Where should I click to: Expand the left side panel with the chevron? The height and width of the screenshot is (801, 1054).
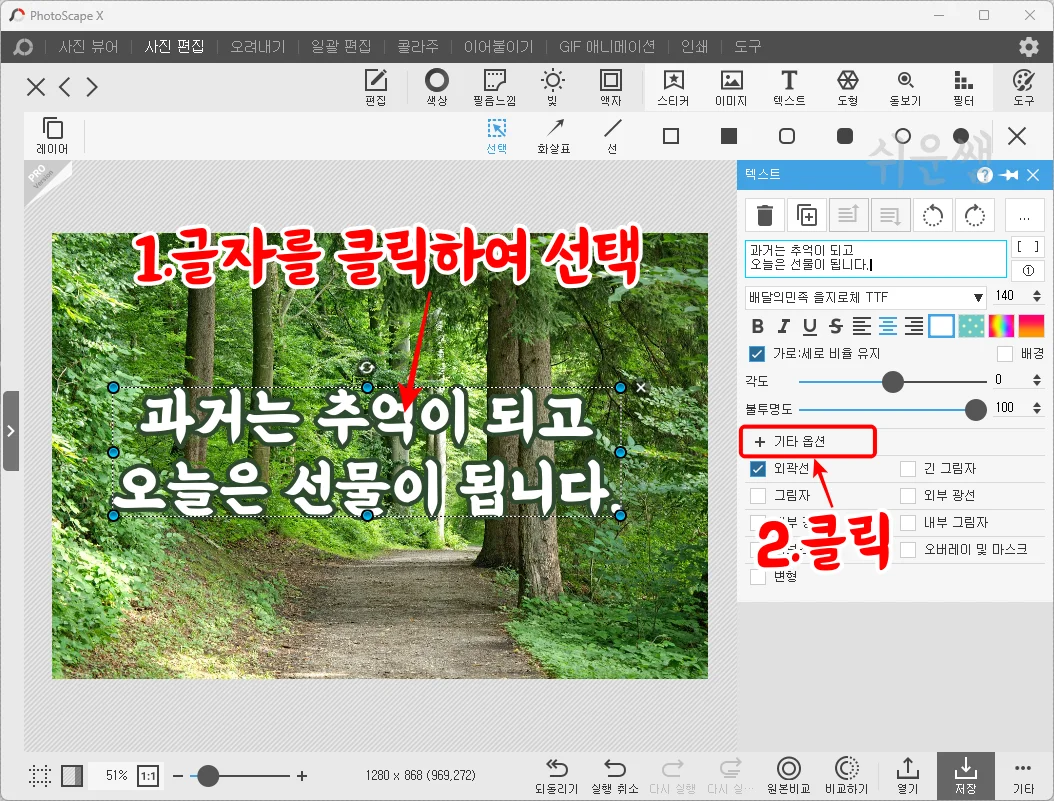pyautogui.click(x=12, y=432)
